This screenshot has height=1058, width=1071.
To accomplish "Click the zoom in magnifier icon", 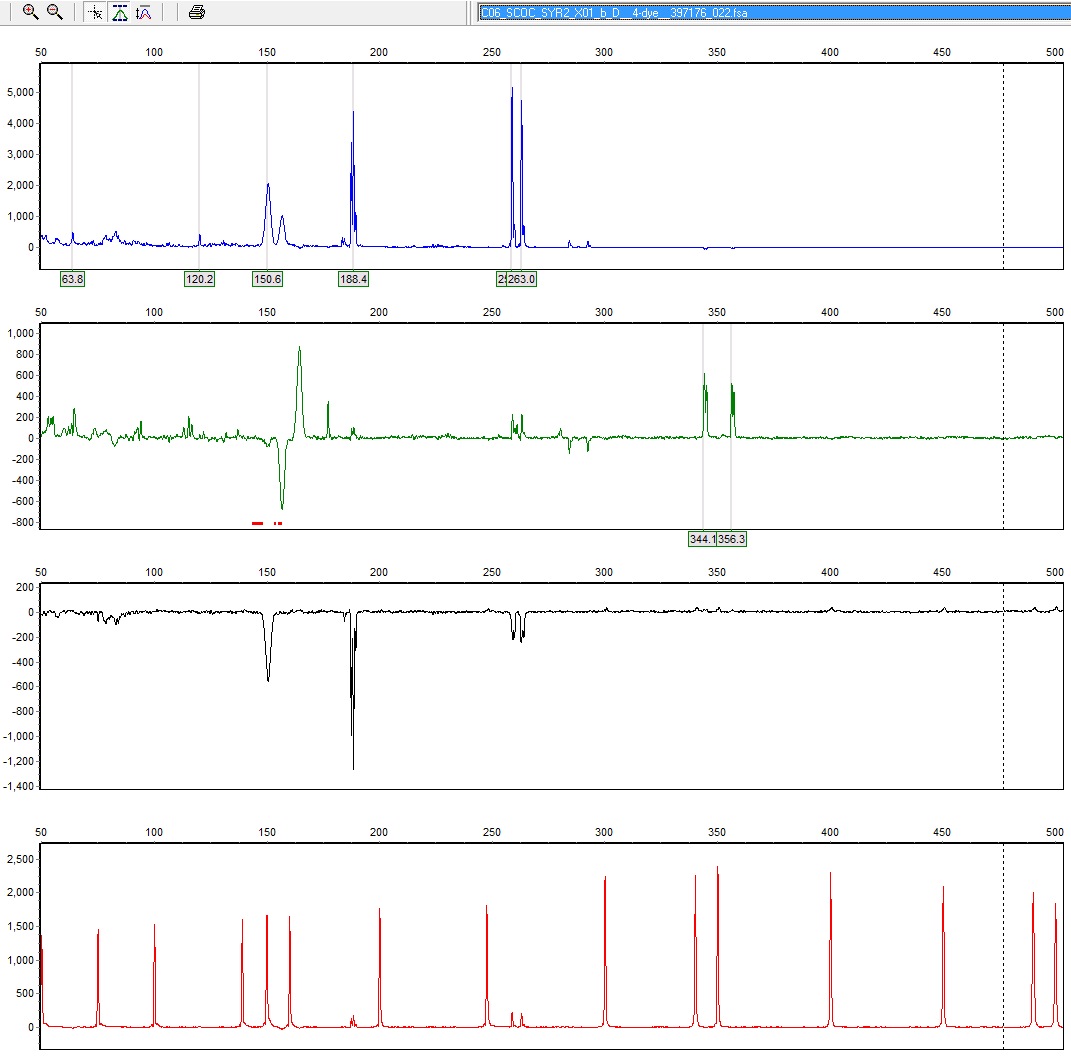I will (30, 12).
